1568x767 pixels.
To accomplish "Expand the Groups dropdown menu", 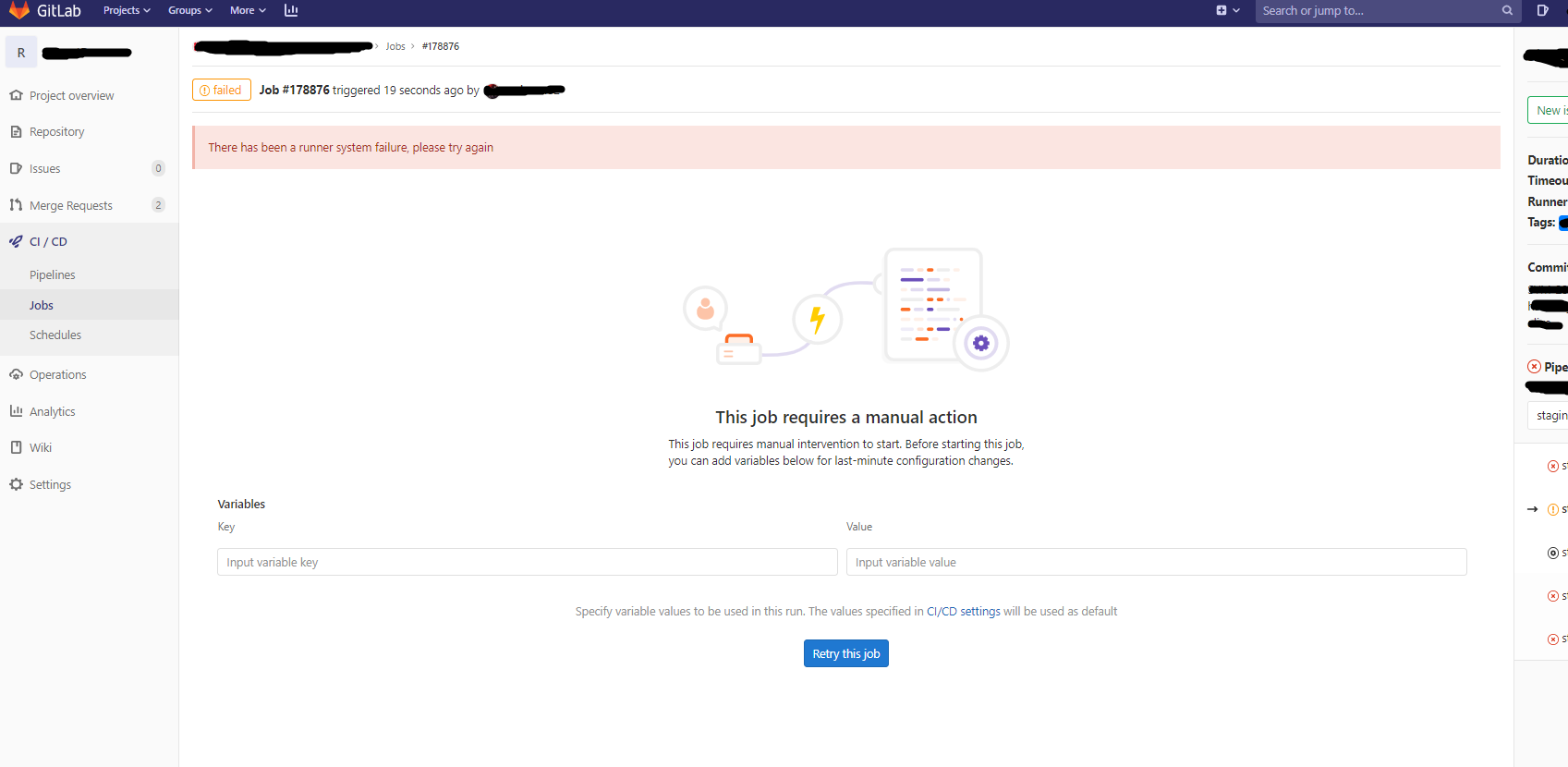I will pyautogui.click(x=189, y=10).
